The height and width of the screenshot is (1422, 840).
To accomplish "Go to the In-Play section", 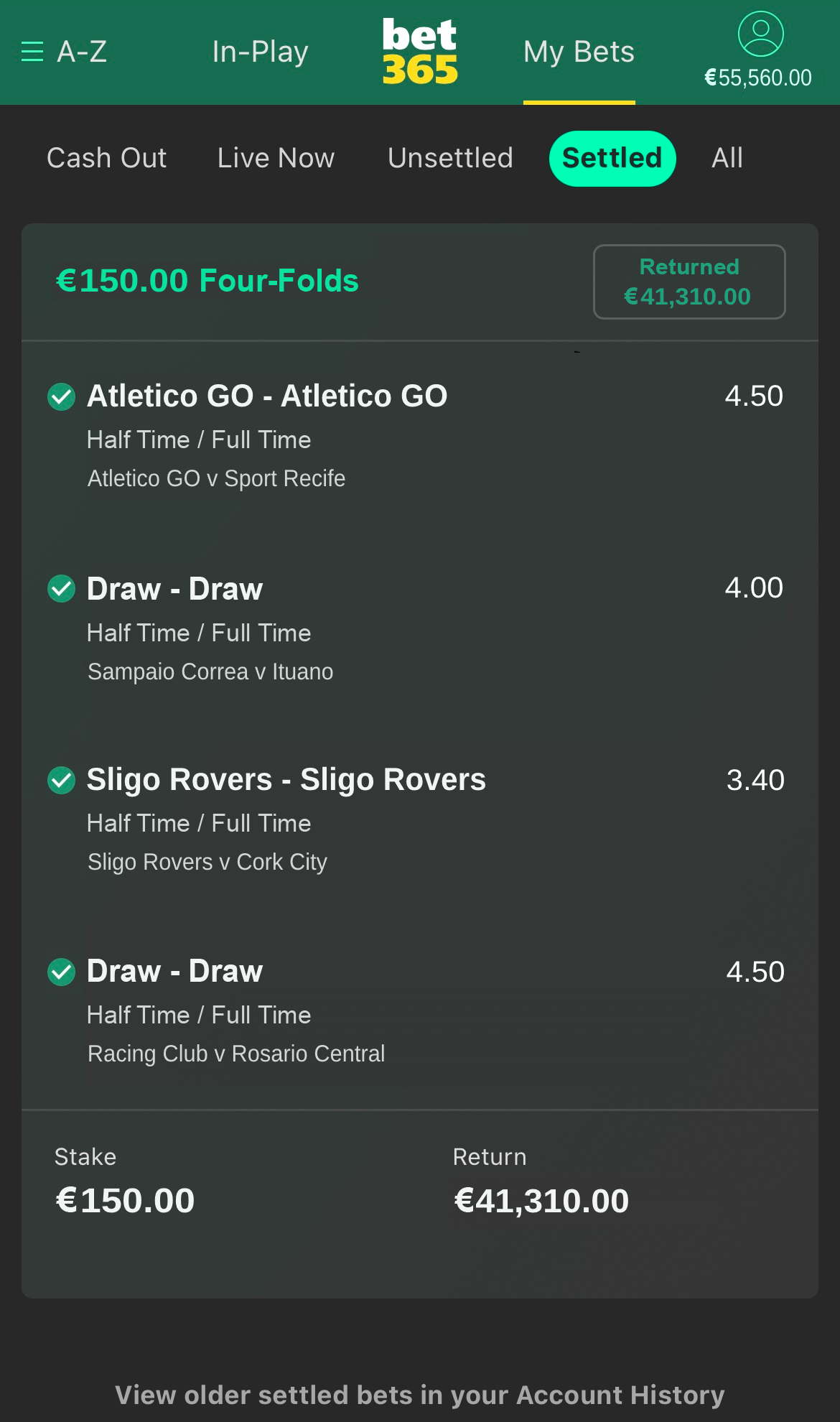I will coord(260,52).
